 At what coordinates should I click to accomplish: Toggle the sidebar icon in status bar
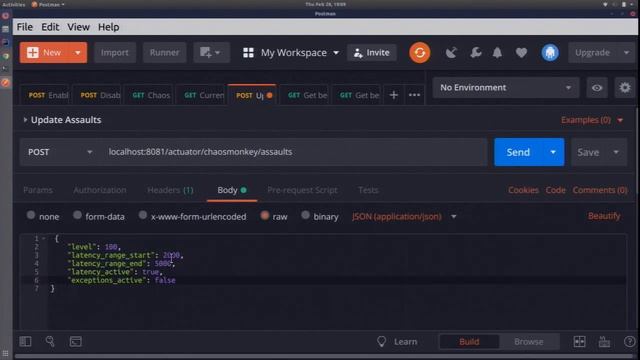point(25,341)
